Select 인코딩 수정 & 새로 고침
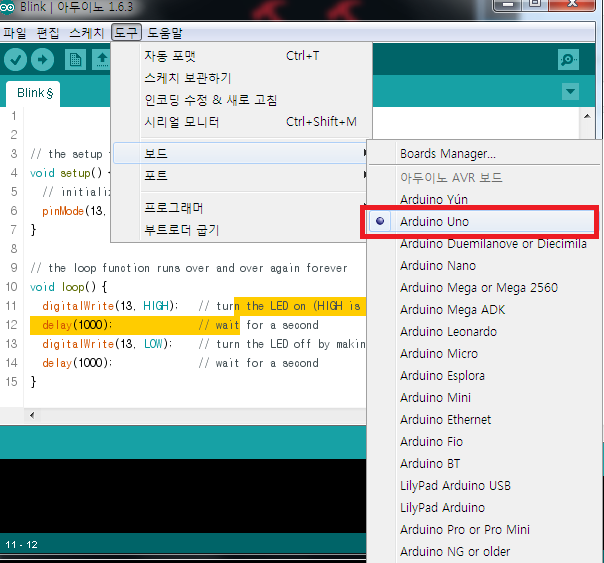The image size is (604, 563). pyautogui.click(x=242, y=100)
